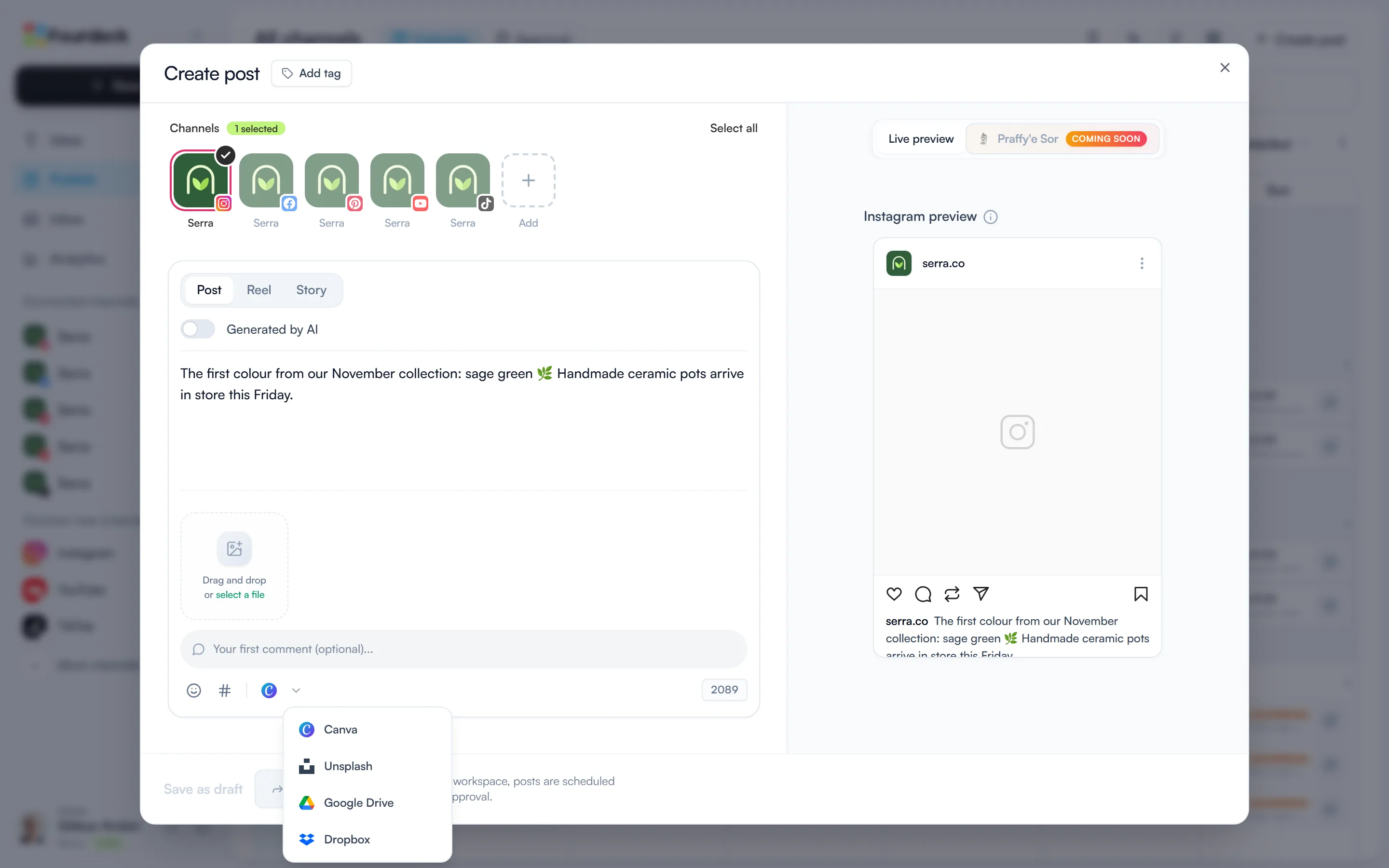
Task: Choose Unsplash from the integrations menu
Action: [368, 766]
